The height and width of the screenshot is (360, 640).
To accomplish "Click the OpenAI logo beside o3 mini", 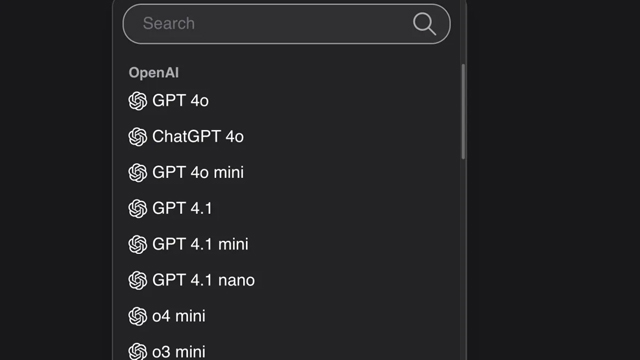I will click(138, 351).
